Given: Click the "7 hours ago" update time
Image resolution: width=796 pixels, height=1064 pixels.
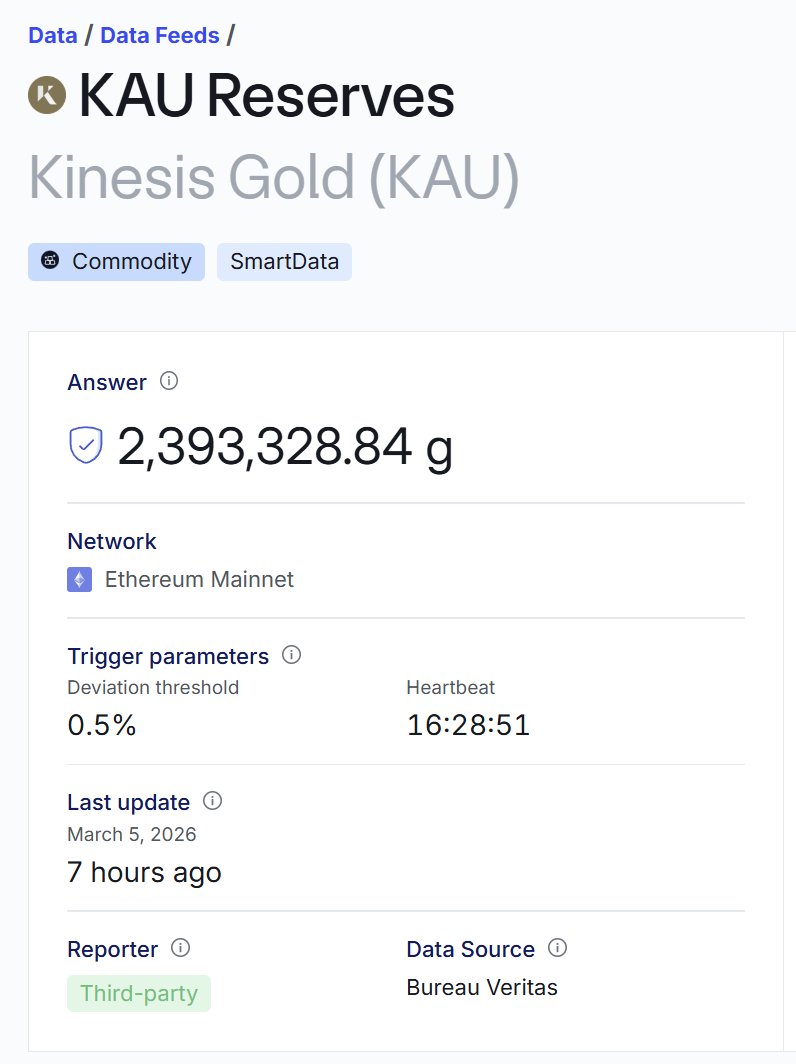Looking at the screenshot, I should pyautogui.click(x=144, y=872).
